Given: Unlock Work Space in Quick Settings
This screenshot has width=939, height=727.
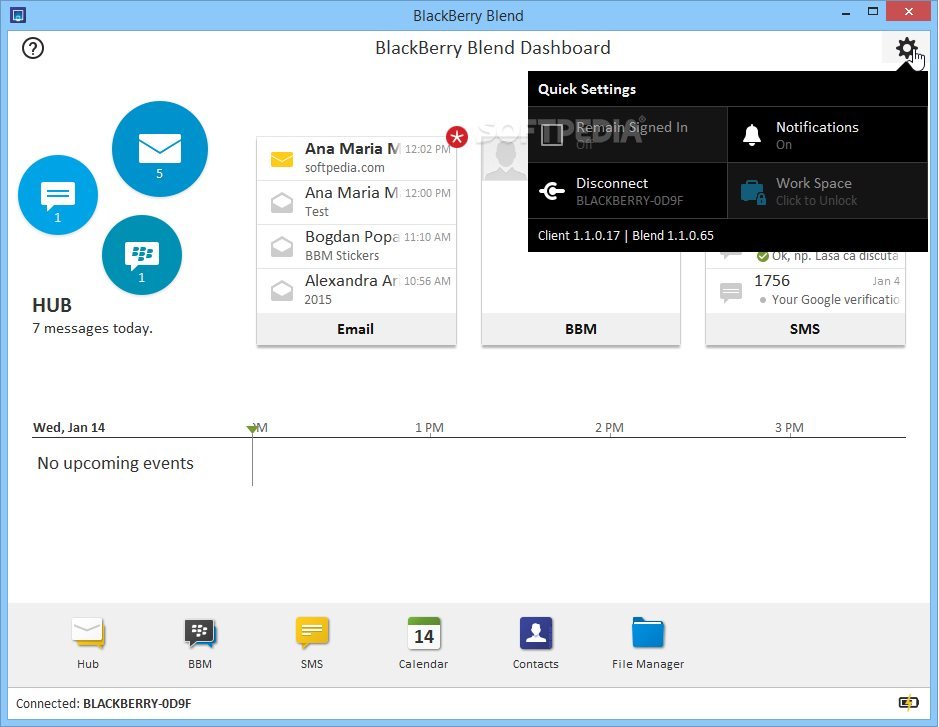Looking at the screenshot, I should pyautogui.click(x=828, y=191).
